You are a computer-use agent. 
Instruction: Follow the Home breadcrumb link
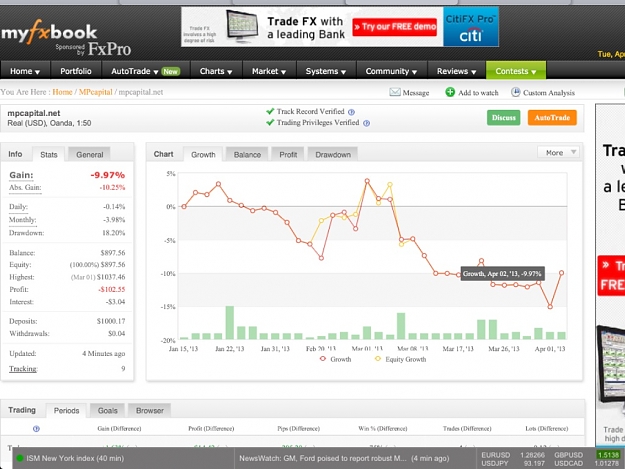[x=63, y=92]
